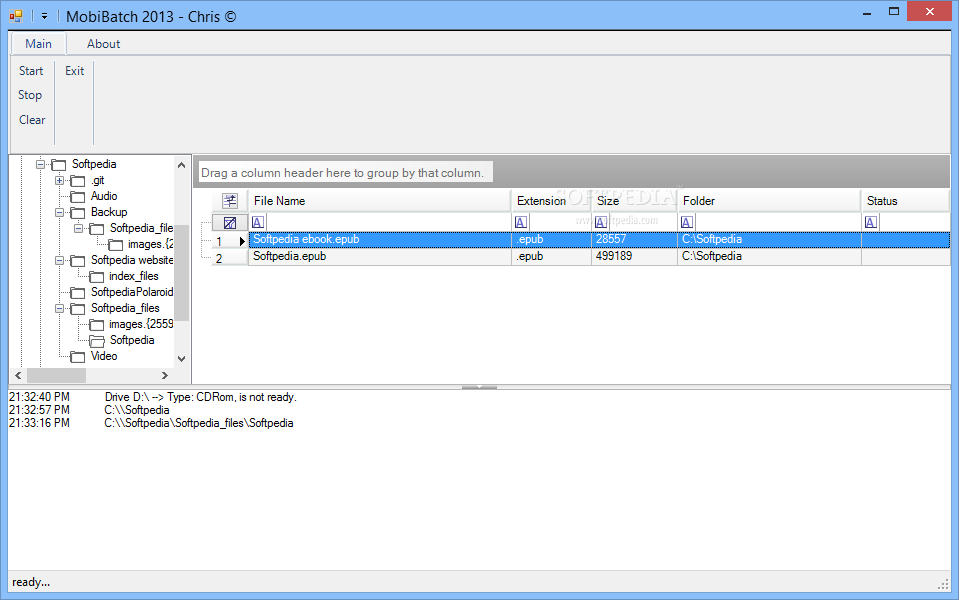The image size is (959, 600).
Task: Open the About tab
Action: point(103,44)
